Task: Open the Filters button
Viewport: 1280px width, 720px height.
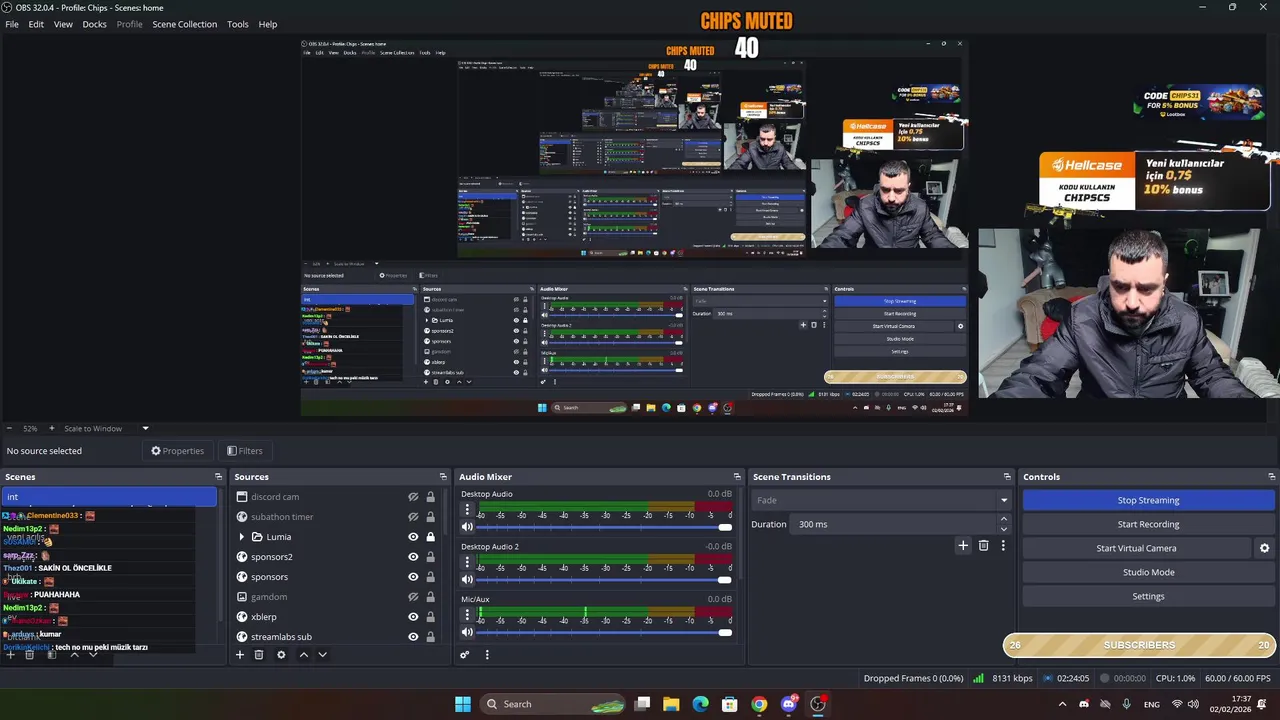Action: pyautogui.click(x=245, y=451)
